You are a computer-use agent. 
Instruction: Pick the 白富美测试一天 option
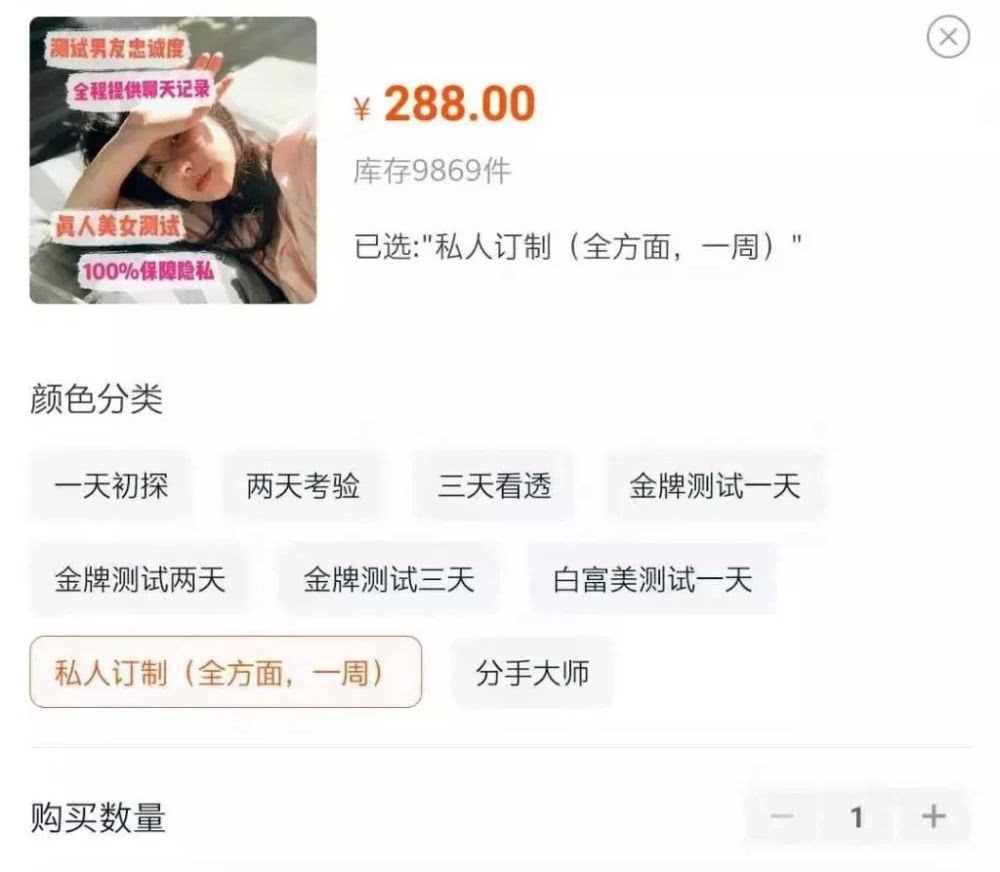652,580
